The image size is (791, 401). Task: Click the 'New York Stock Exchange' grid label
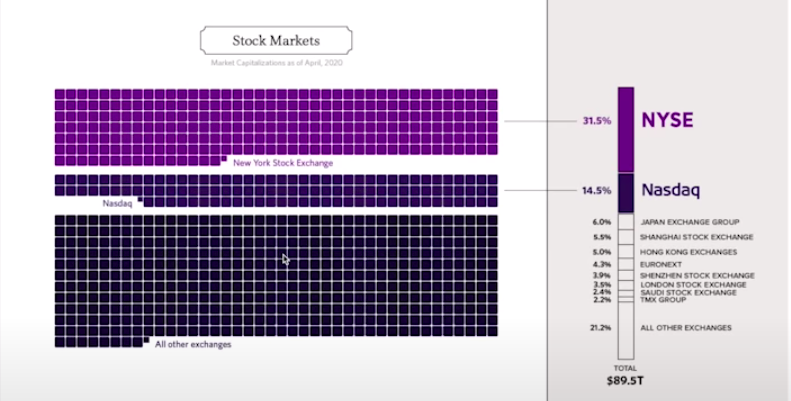tap(283, 163)
